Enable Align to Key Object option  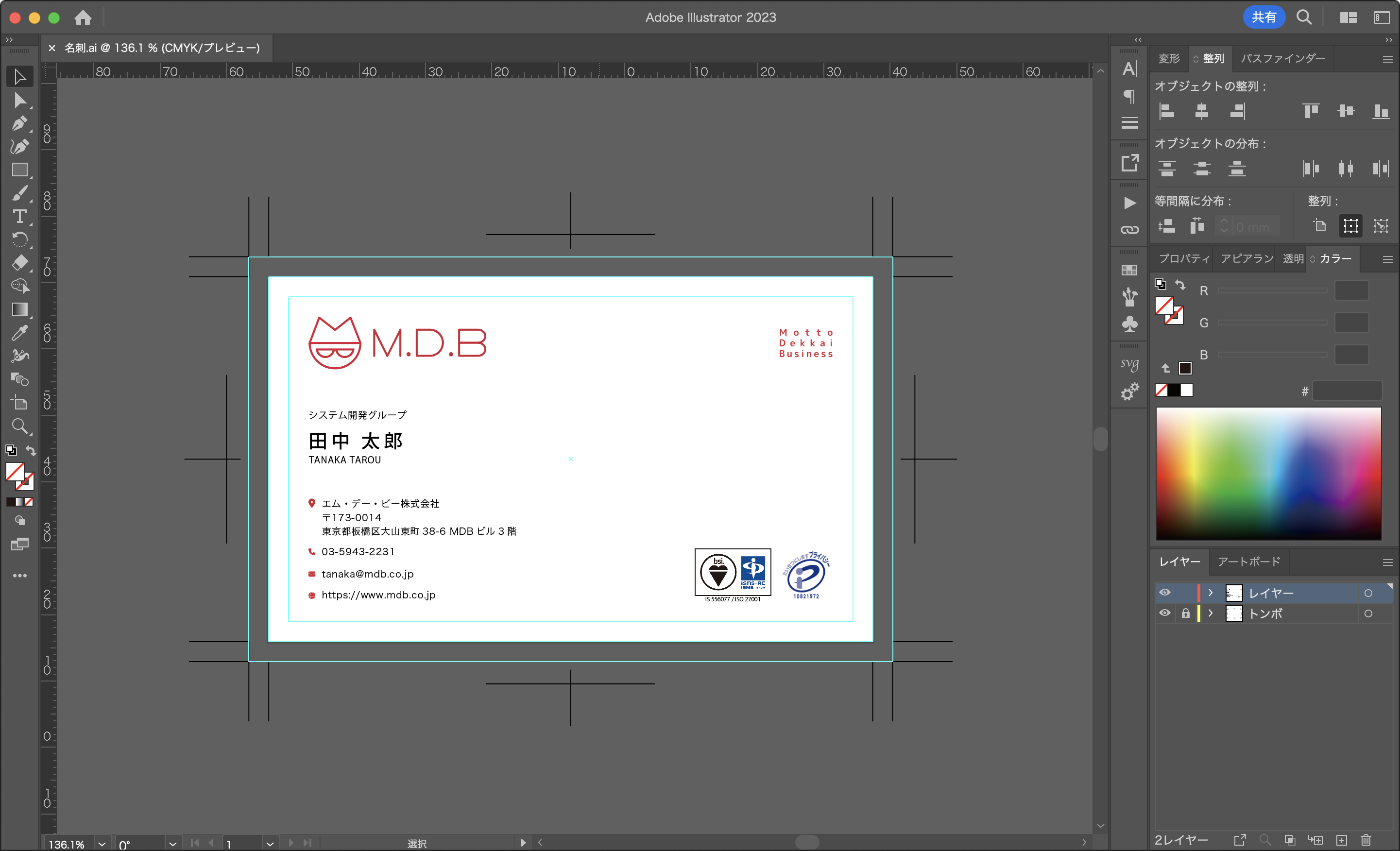[x=1381, y=226]
